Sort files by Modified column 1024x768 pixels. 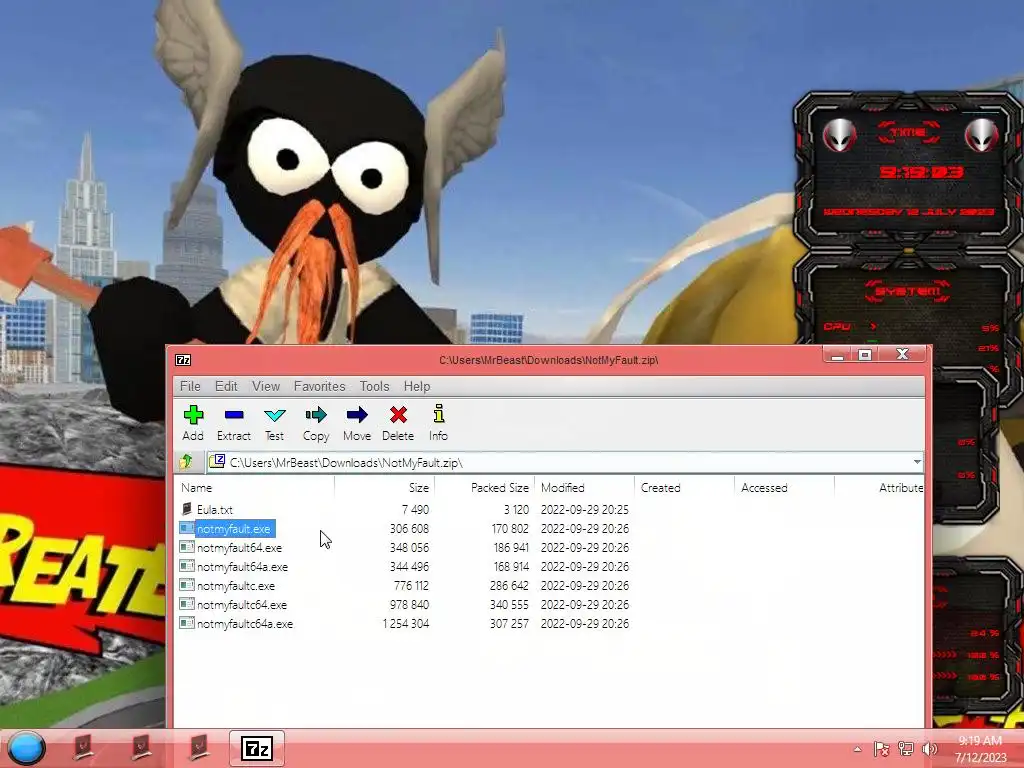pos(584,487)
